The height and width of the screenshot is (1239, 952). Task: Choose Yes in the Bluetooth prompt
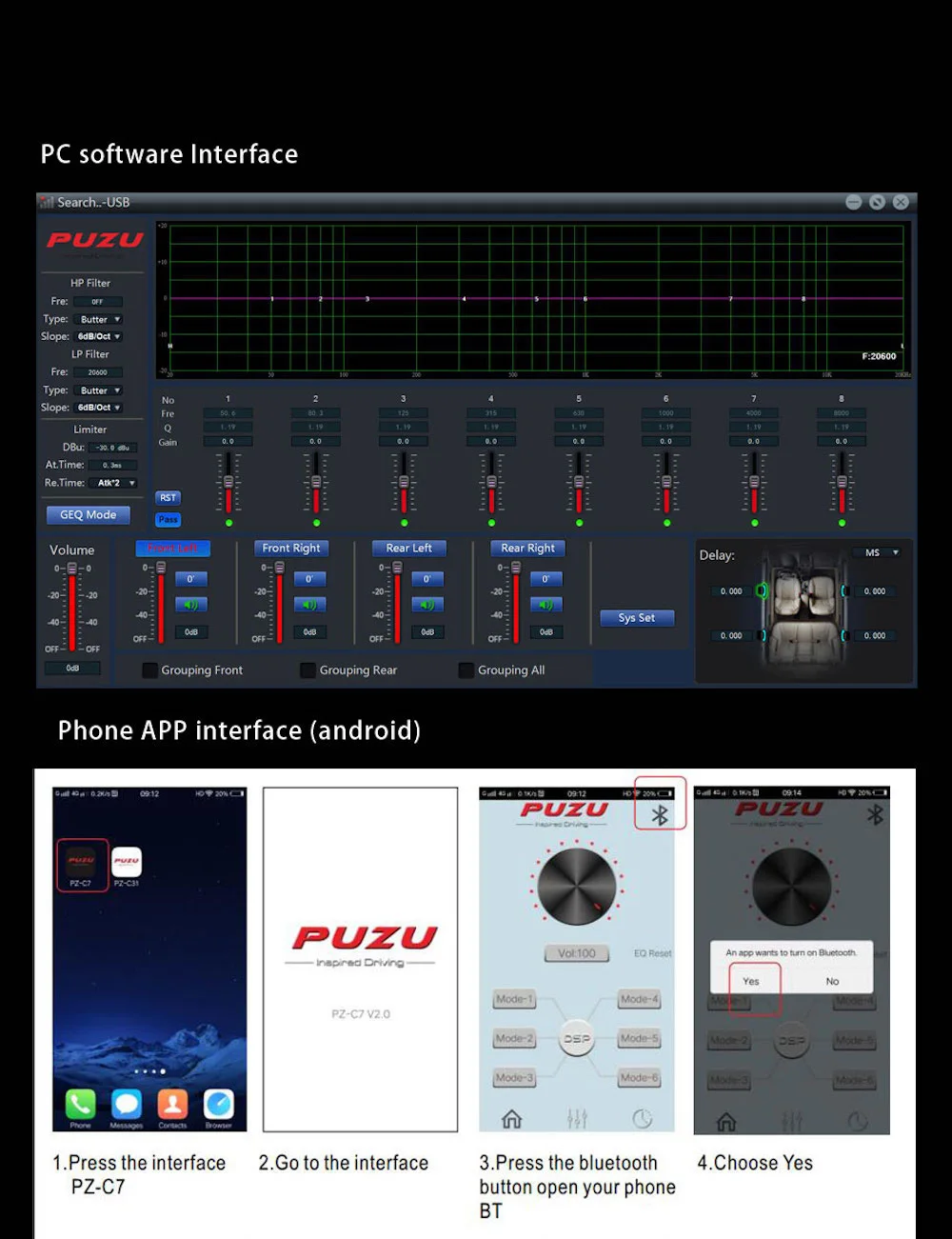pos(751,981)
